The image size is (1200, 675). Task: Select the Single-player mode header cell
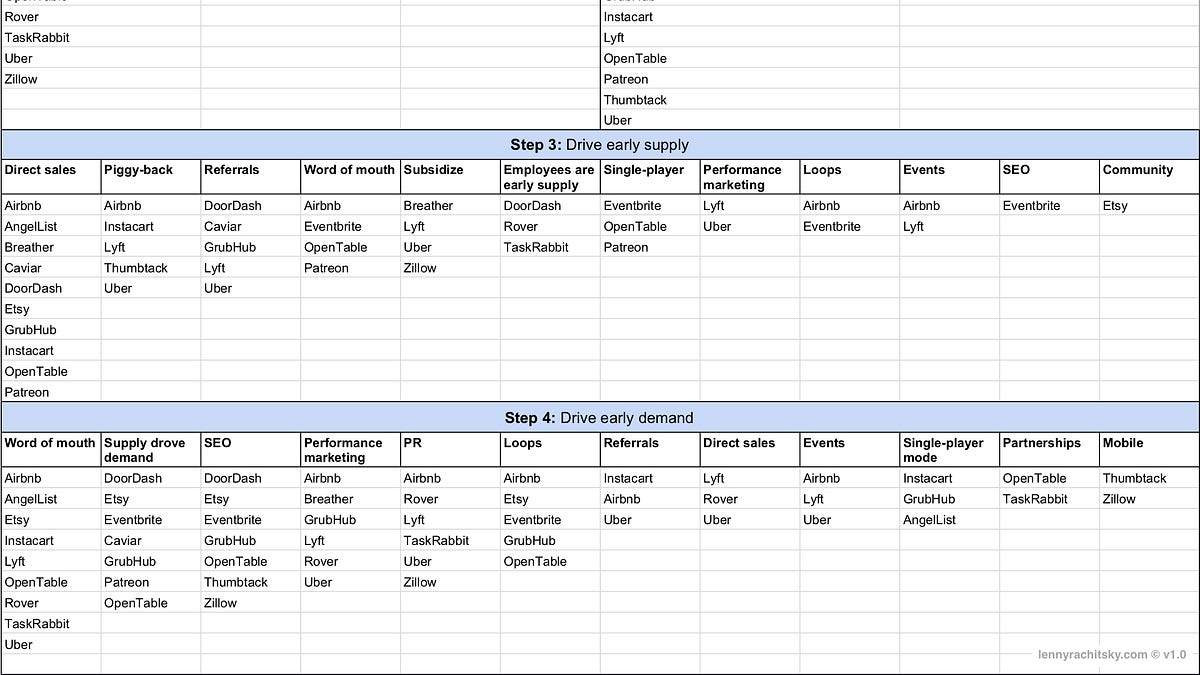coord(949,450)
